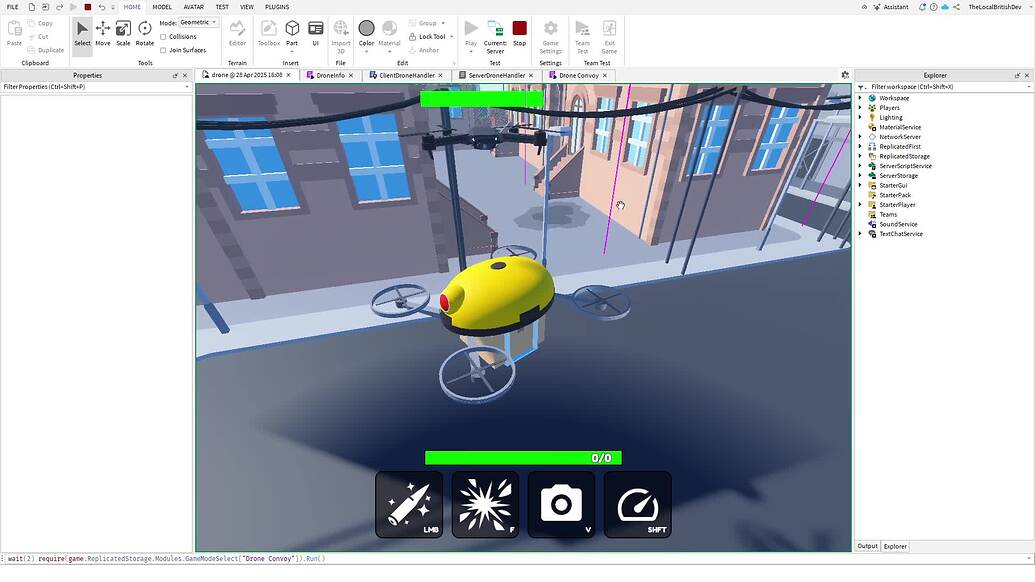The image size is (1035, 582).
Task: Select the Rotate tool
Action: coord(144,30)
